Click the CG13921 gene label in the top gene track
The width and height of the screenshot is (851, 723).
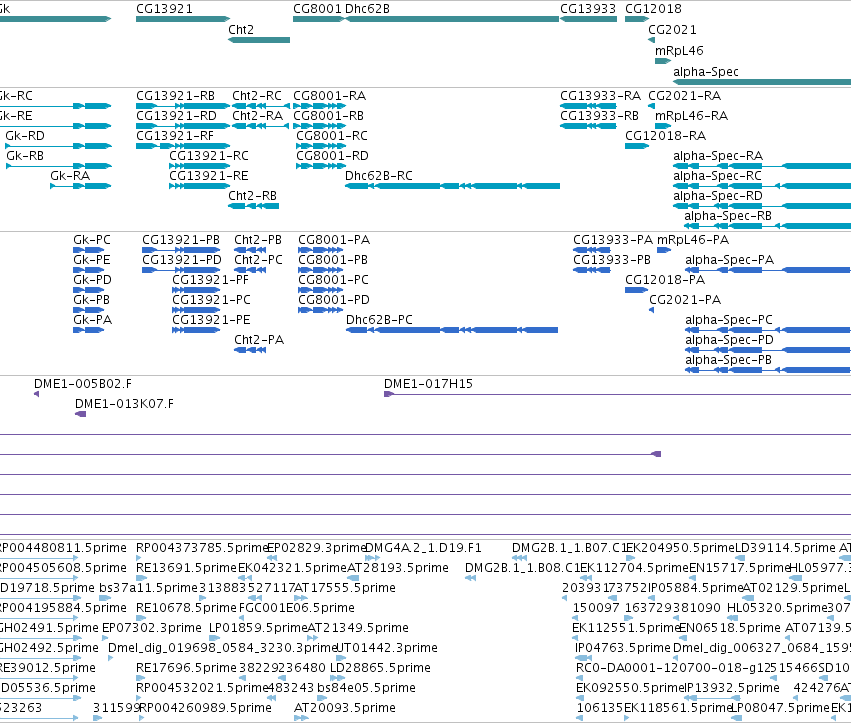coord(164,9)
